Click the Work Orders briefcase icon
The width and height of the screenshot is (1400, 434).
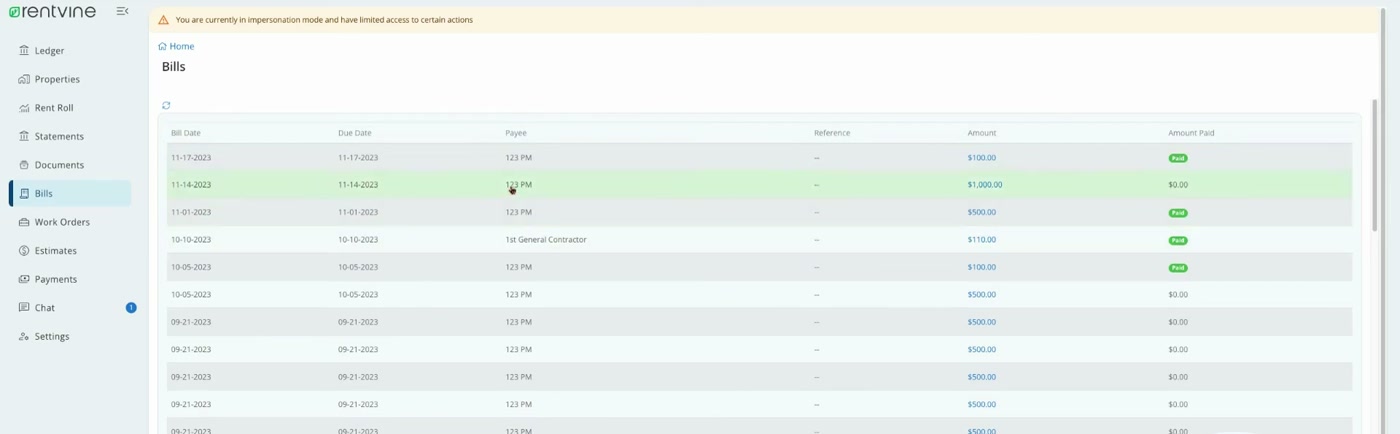pos(24,222)
